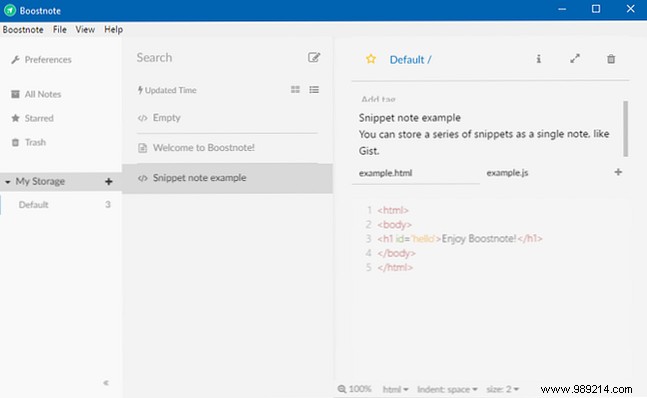Screen dimensions: 647x398
Task: Click the Trash bin icon in sidebar
Action: point(15,142)
